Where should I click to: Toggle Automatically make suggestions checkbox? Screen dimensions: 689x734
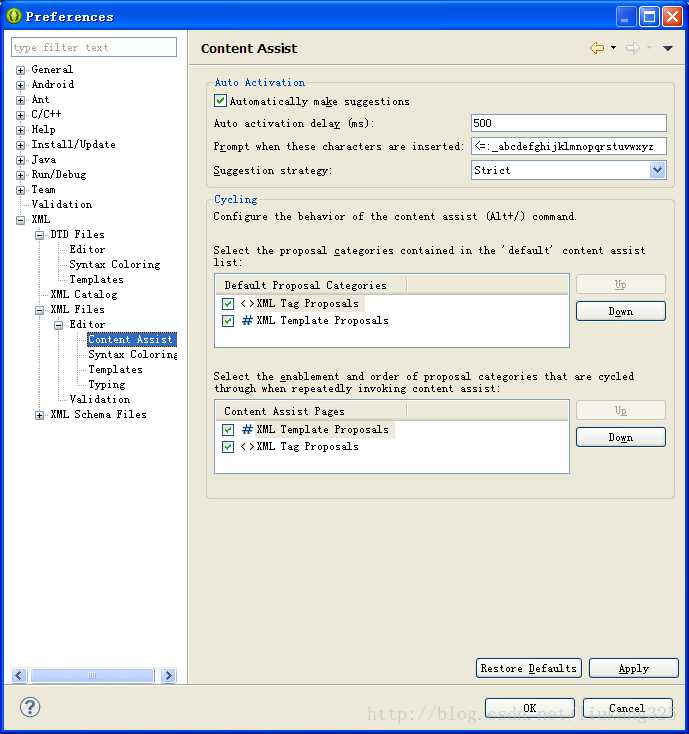coord(220,101)
